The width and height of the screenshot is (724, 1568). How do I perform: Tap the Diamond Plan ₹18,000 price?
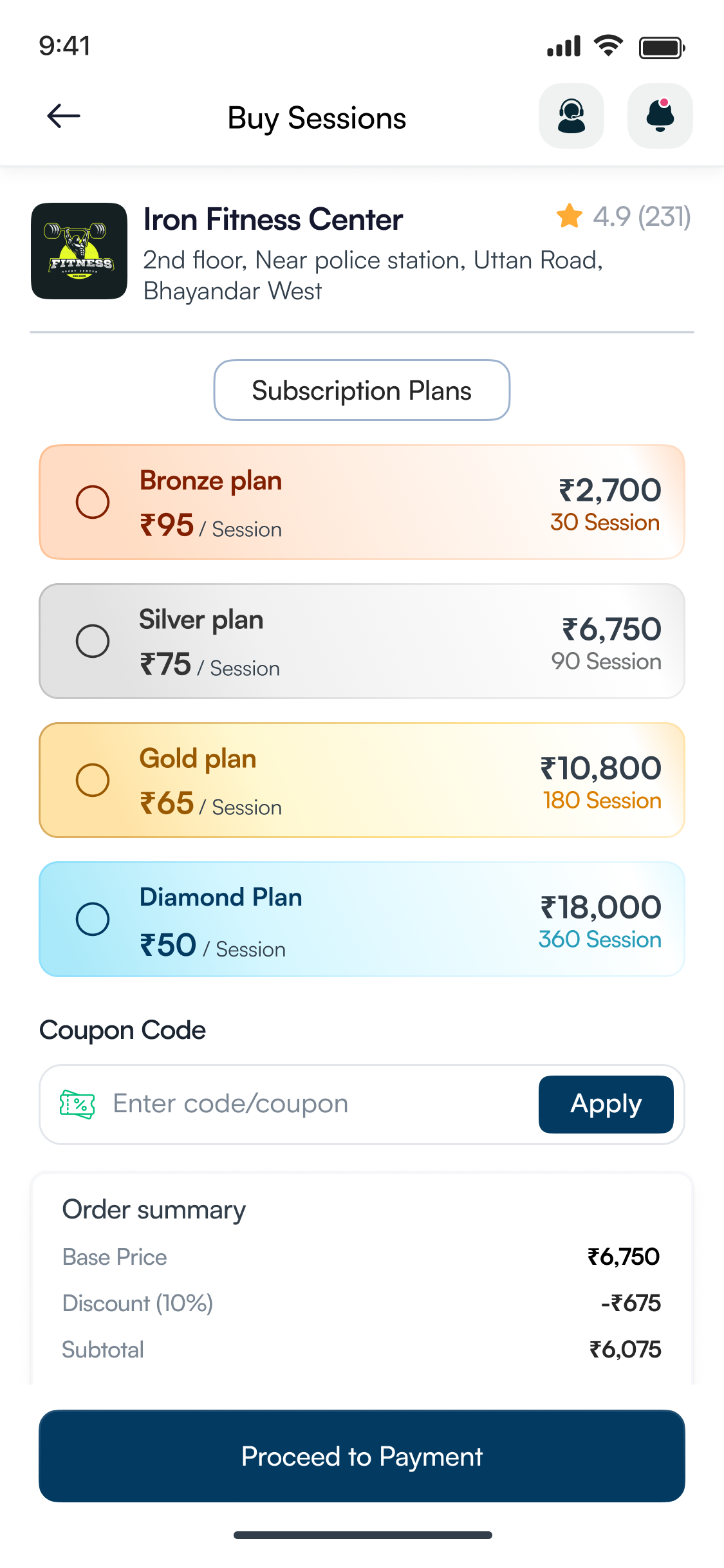coord(600,907)
